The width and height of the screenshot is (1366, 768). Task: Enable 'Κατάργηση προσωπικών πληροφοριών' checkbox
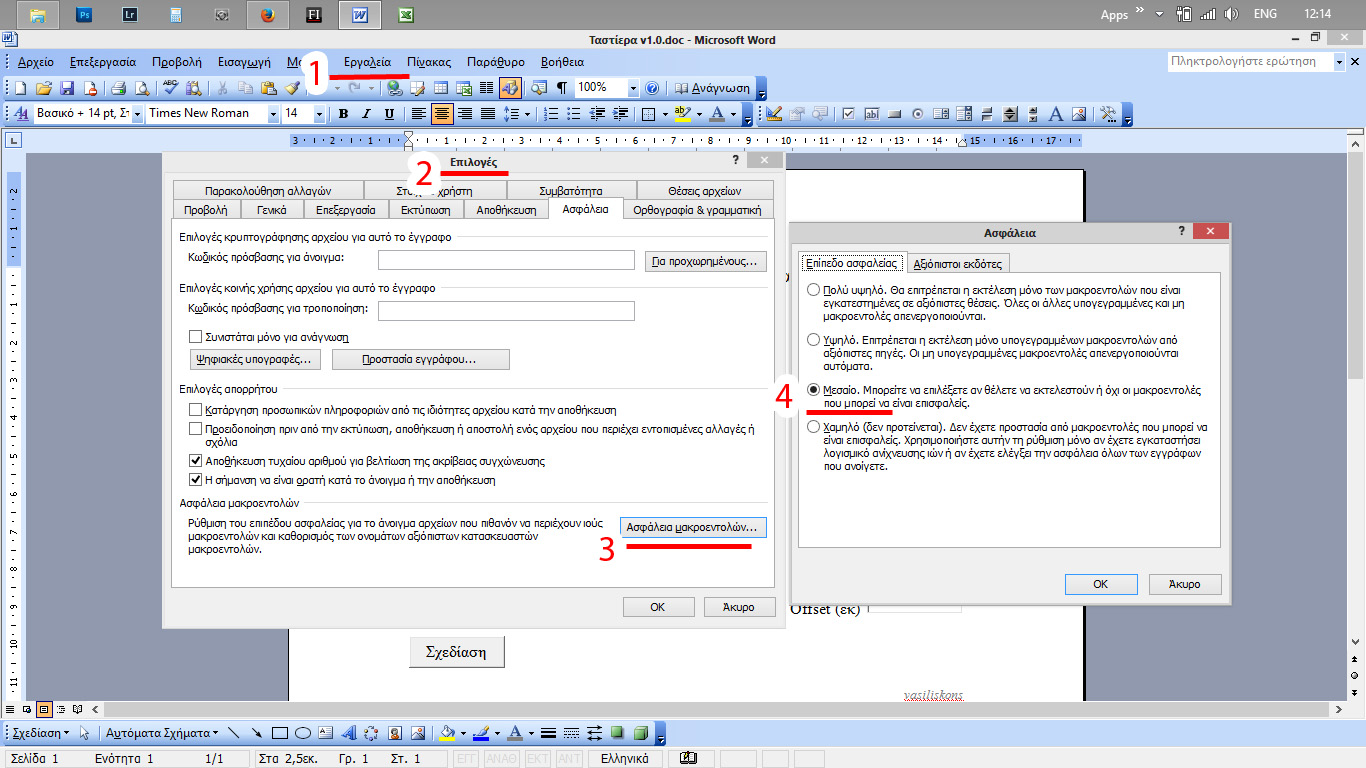195,410
